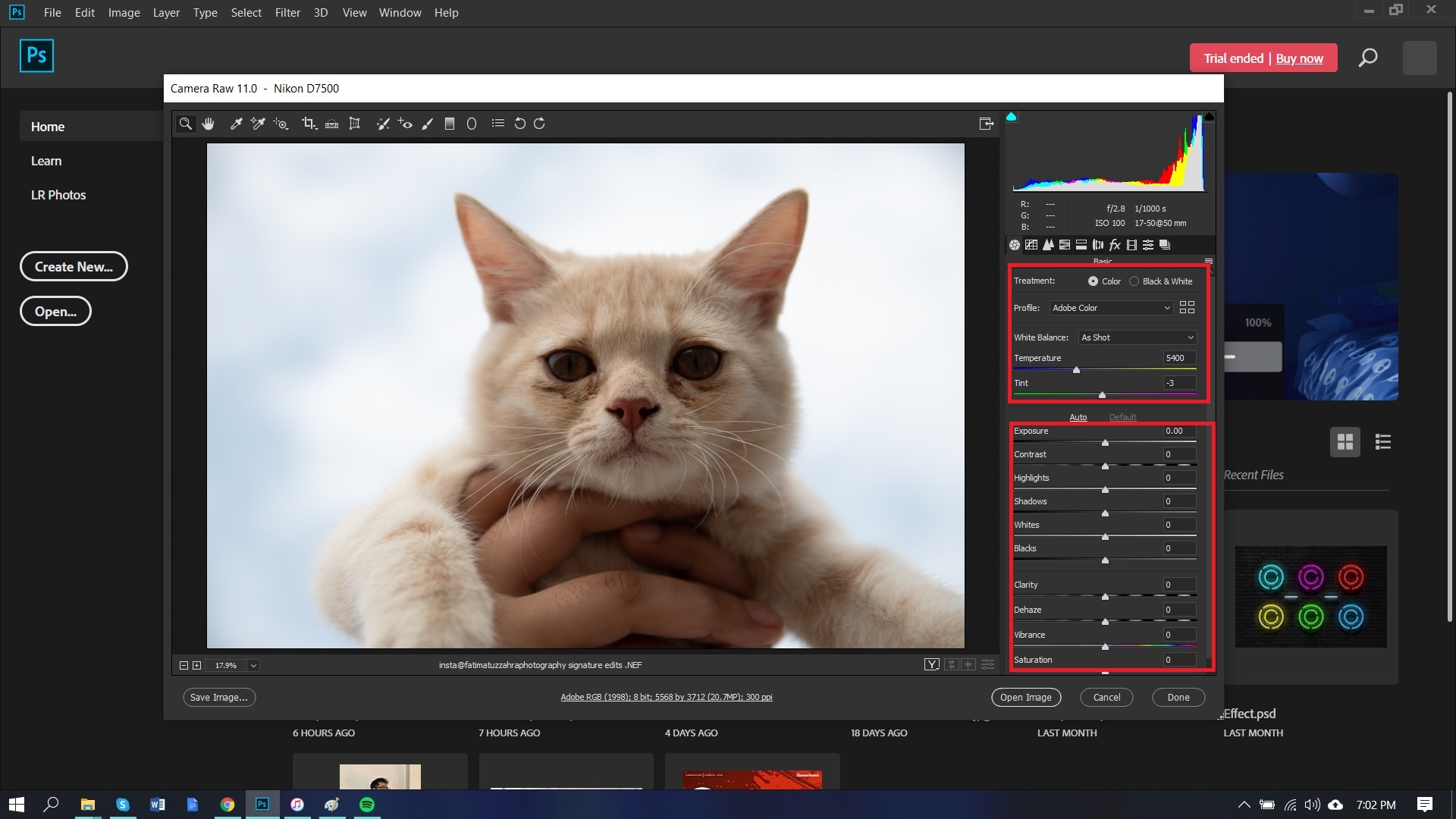
Task: Open the fx Effects panel tab
Action: coord(1114,245)
